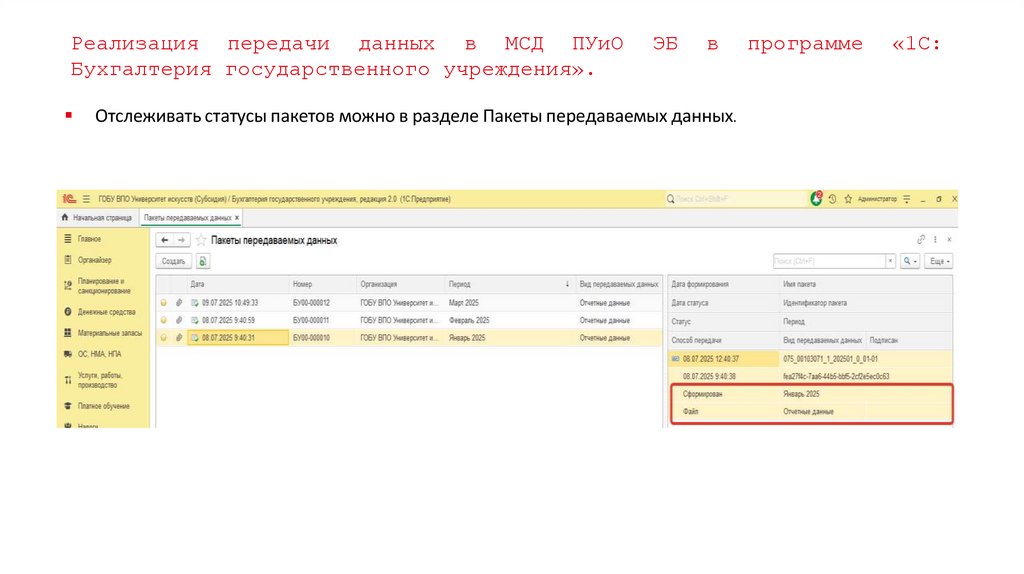Click period cell Февраль 2025
The image size is (1024, 574).
tap(469, 321)
